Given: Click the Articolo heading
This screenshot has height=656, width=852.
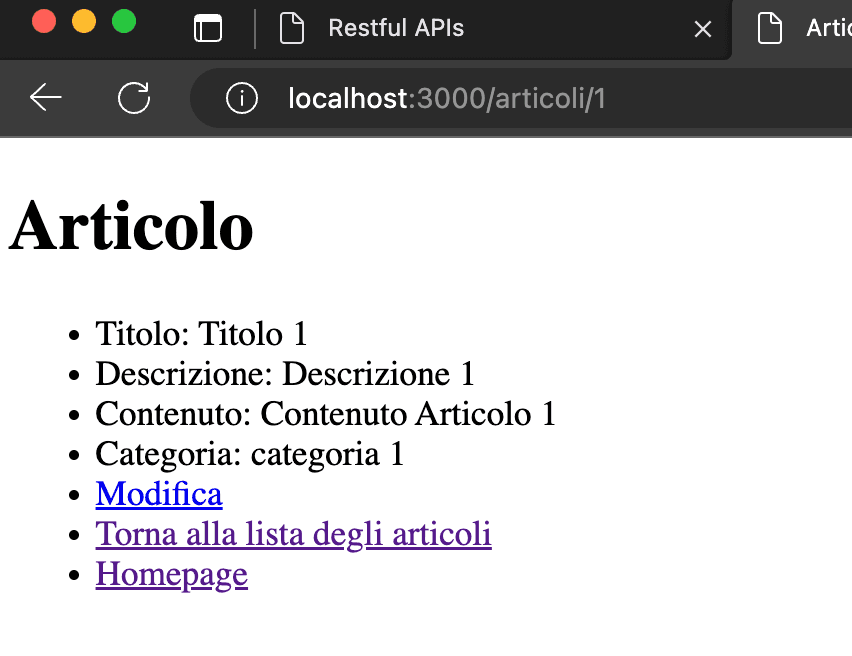Looking at the screenshot, I should click(x=131, y=226).
